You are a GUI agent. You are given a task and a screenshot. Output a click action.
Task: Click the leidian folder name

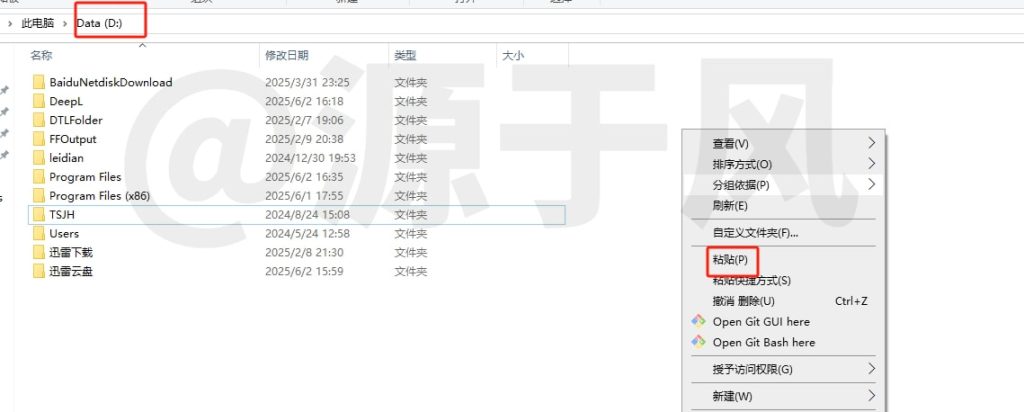coord(66,158)
